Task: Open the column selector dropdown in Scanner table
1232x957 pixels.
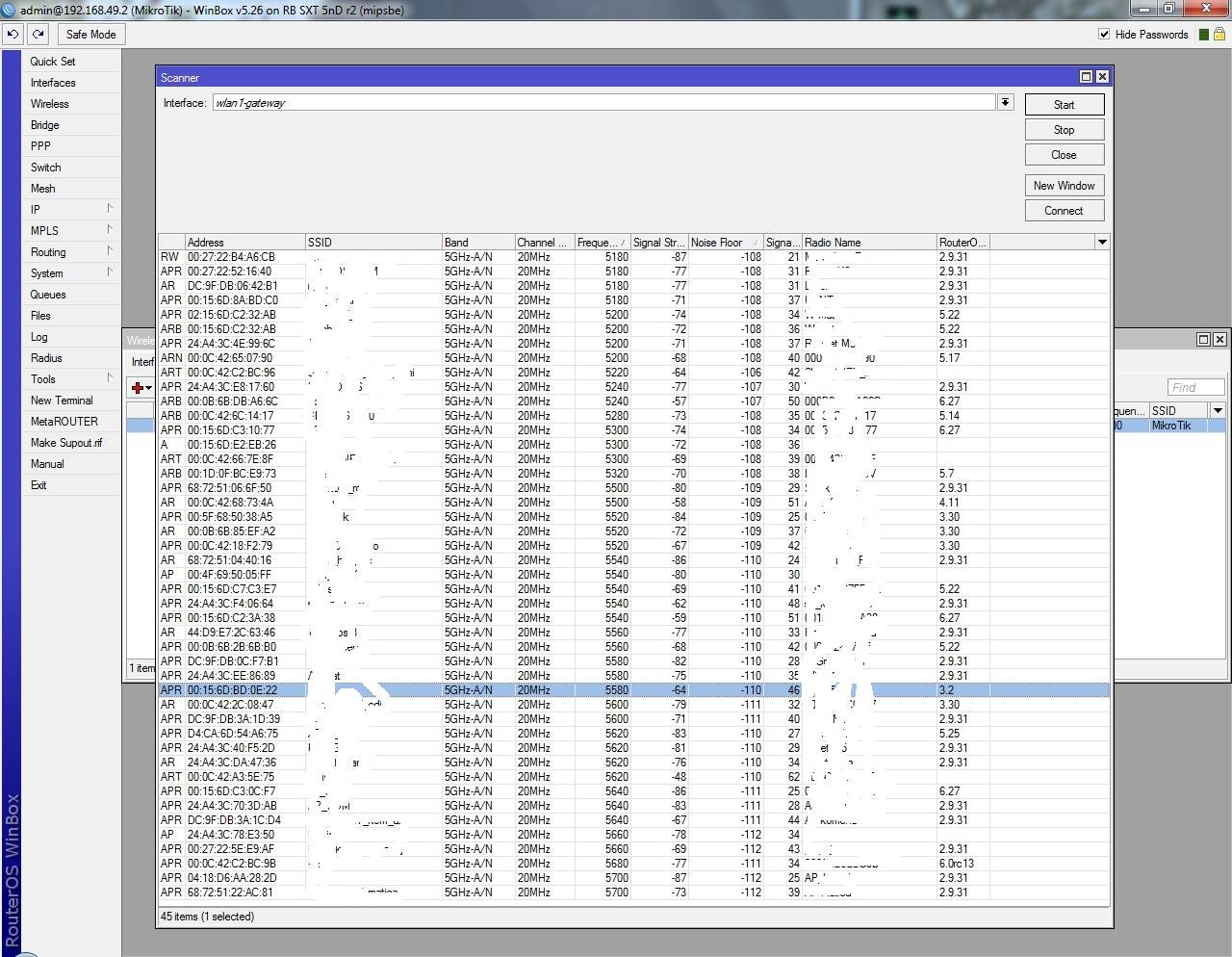Action: point(1102,242)
